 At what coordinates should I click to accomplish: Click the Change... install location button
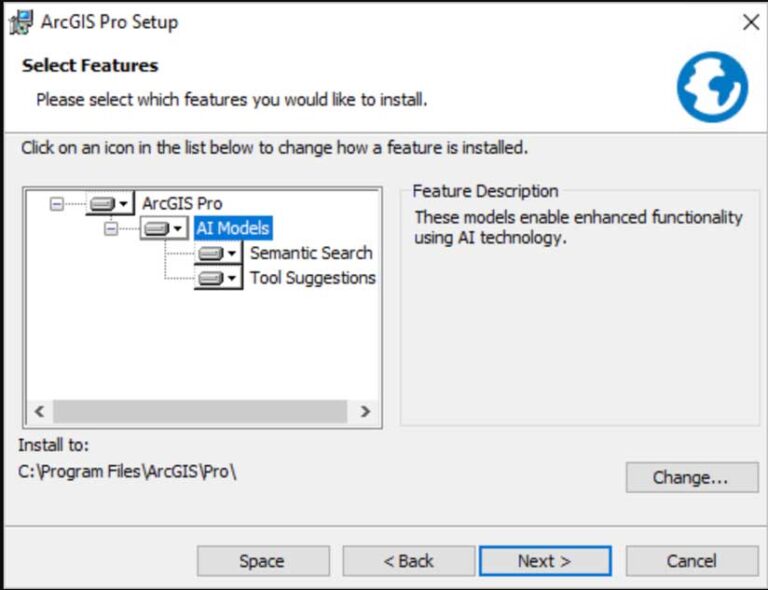[x=691, y=478]
